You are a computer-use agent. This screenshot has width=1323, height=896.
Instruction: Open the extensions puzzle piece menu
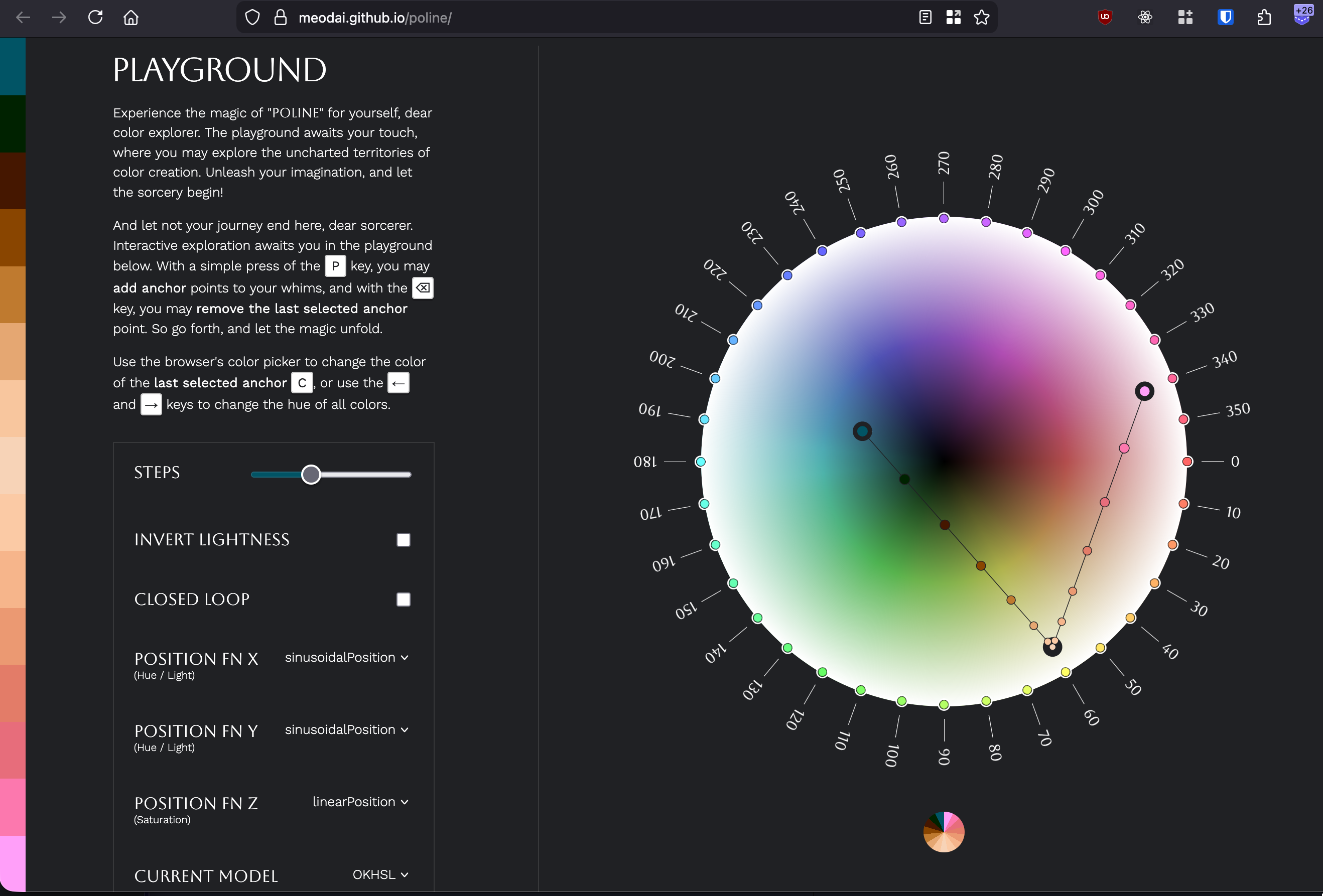pyautogui.click(x=1264, y=18)
